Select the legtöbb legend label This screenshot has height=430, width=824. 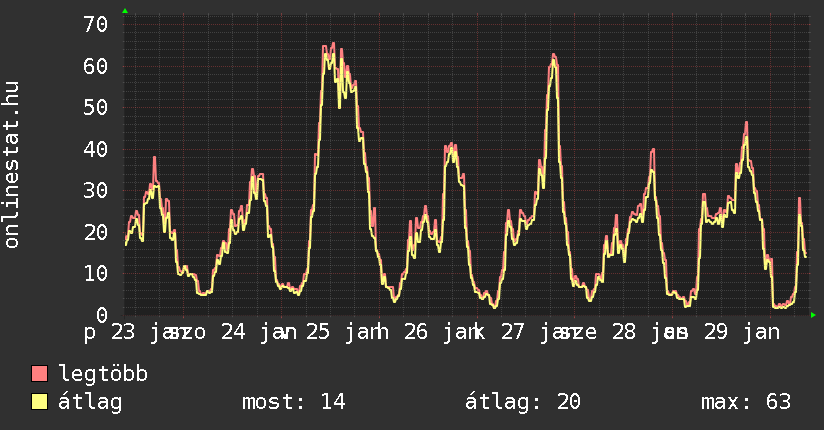pos(104,375)
